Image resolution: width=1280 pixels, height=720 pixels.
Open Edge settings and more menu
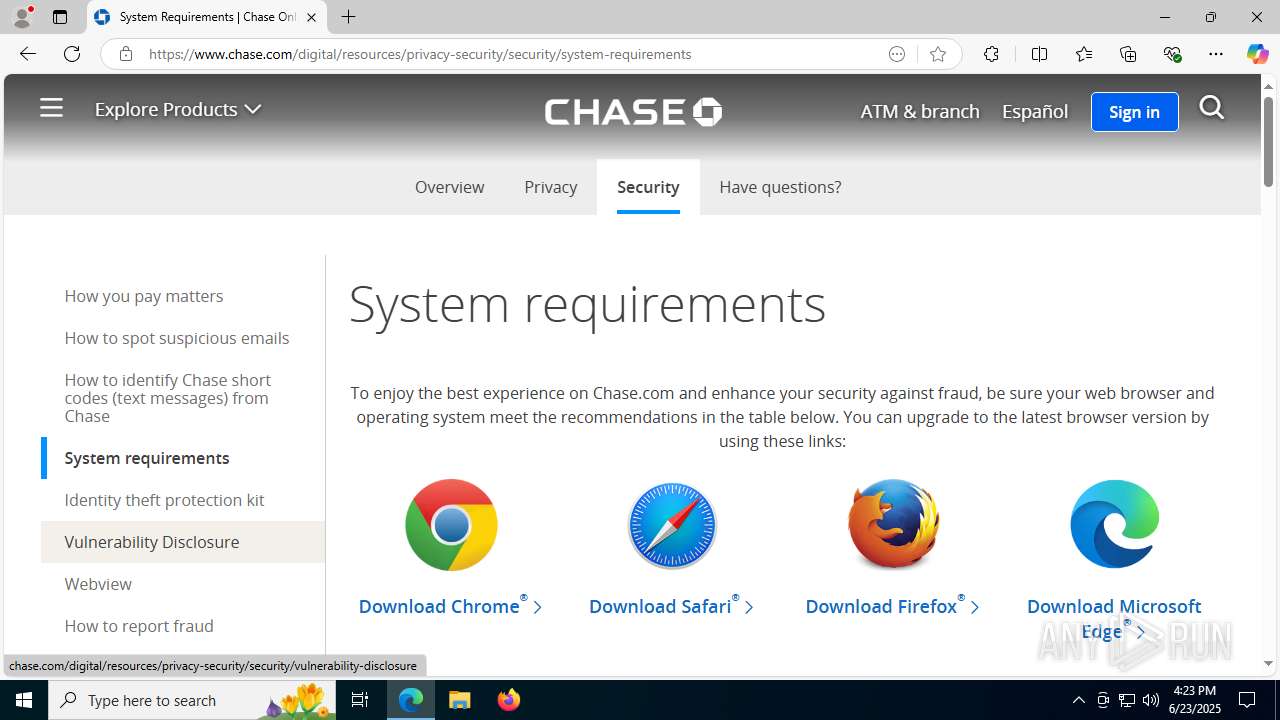click(x=1216, y=54)
